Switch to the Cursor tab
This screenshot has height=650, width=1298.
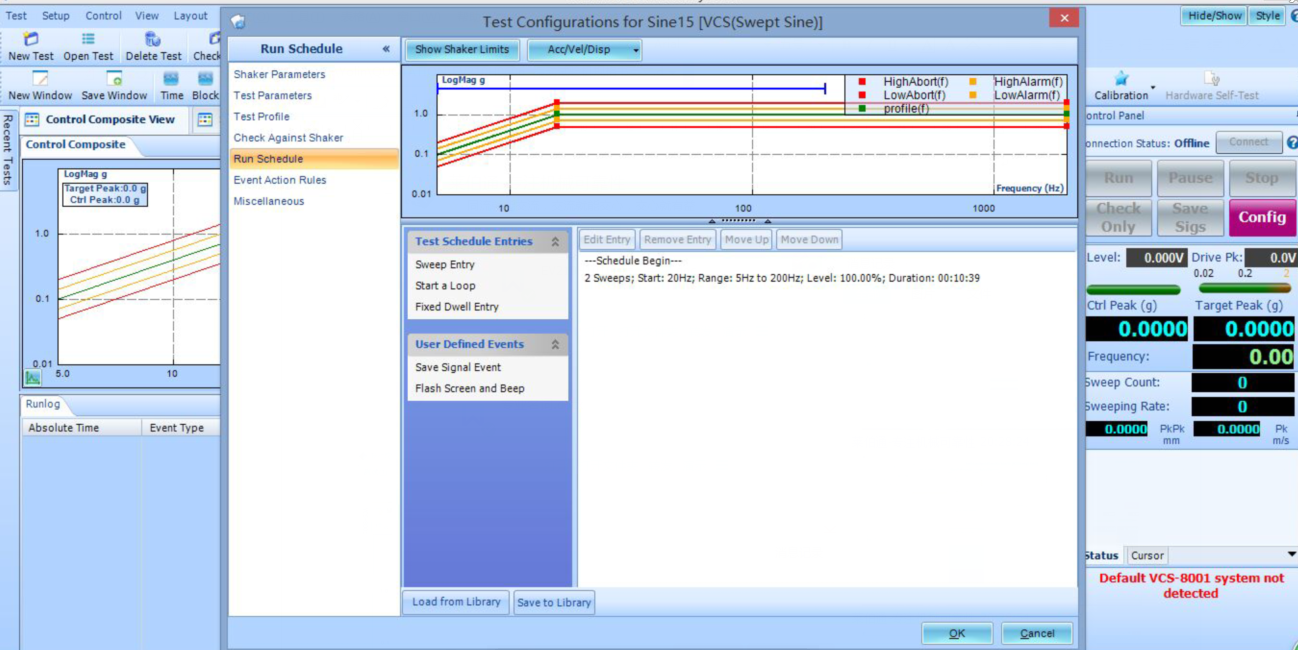1147,556
